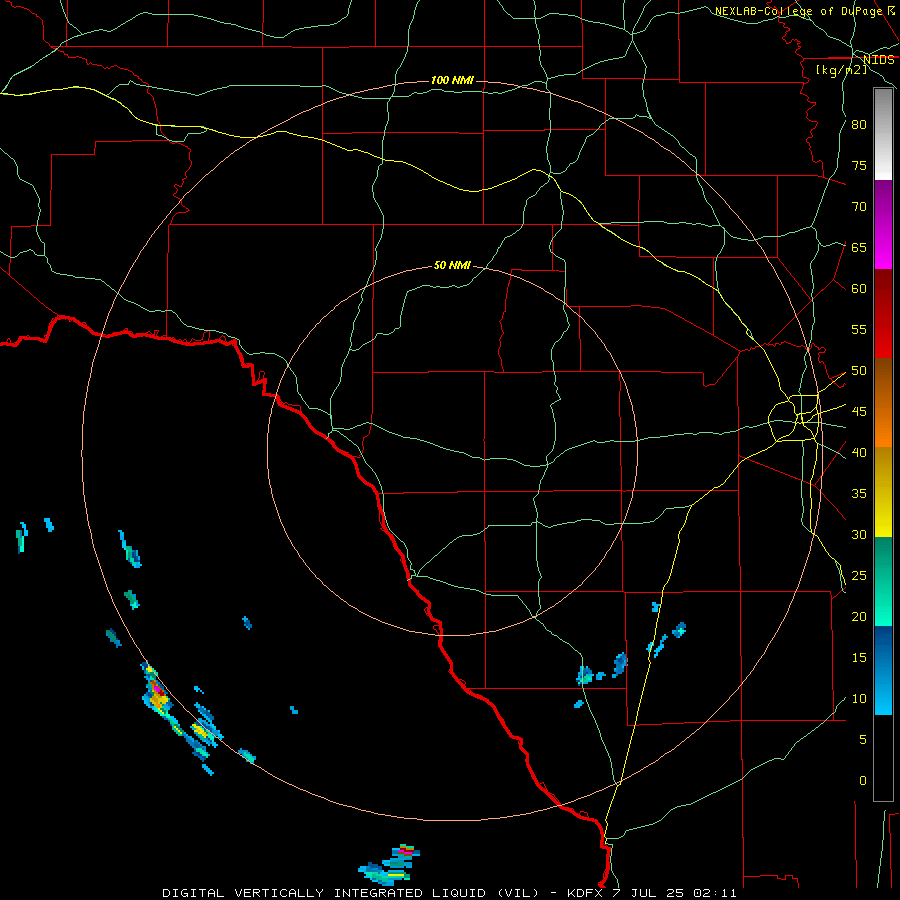Image resolution: width=900 pixels, height=900 pixels.
Task: Click the scale value 35
Action: coord(859,494)
